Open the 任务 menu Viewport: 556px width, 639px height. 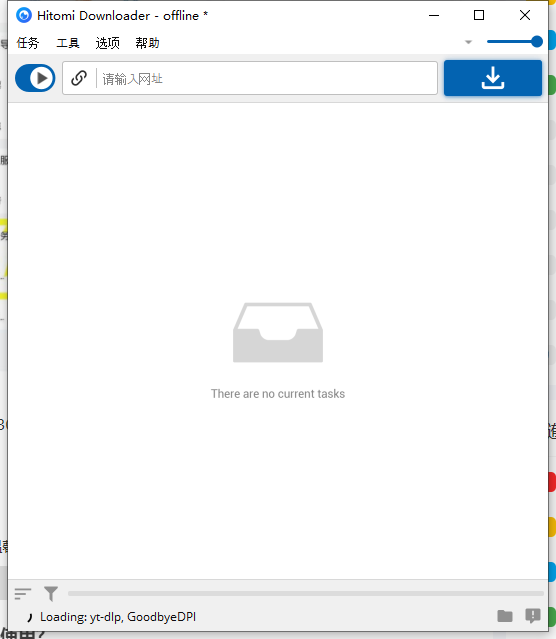point(28,42)
